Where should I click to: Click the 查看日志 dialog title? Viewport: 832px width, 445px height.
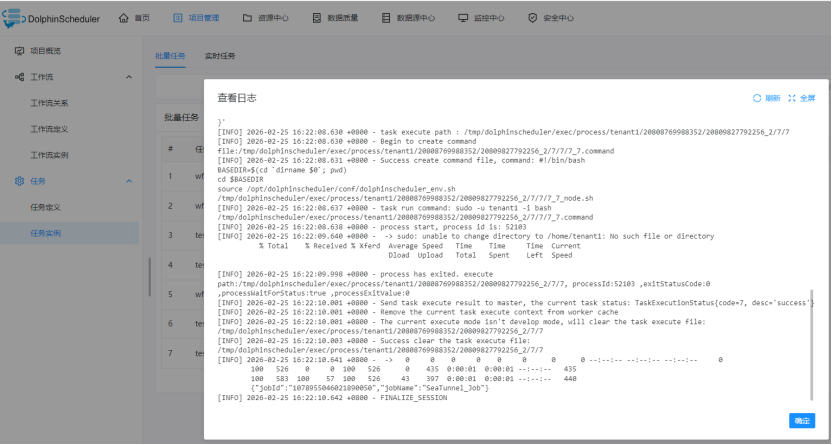point(237,98)
